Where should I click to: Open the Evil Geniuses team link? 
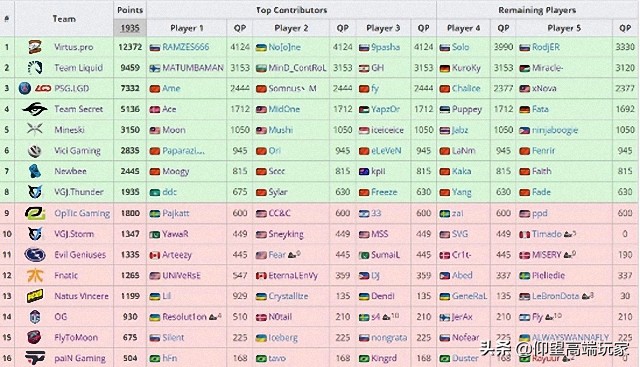(x=80, y=255)
